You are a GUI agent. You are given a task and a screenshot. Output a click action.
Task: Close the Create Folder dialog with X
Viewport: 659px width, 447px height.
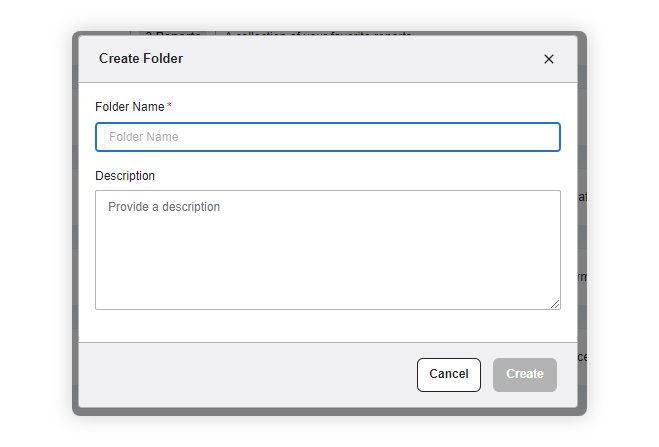548,59
